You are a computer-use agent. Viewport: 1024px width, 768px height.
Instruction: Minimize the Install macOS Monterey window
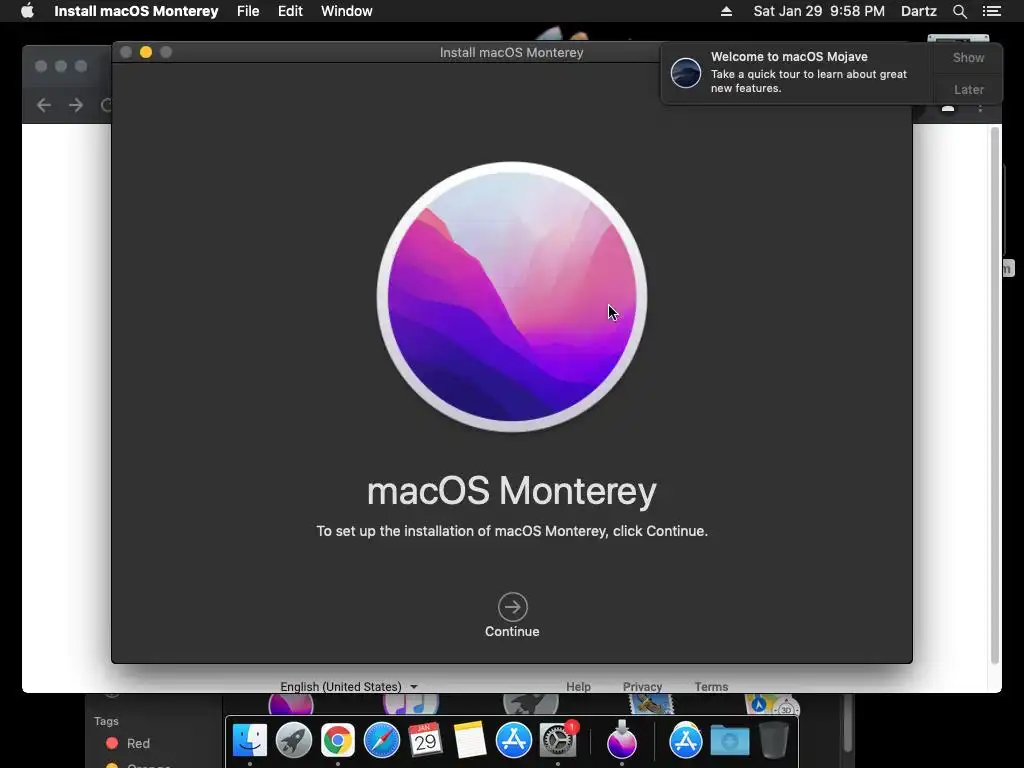(146, 52)
